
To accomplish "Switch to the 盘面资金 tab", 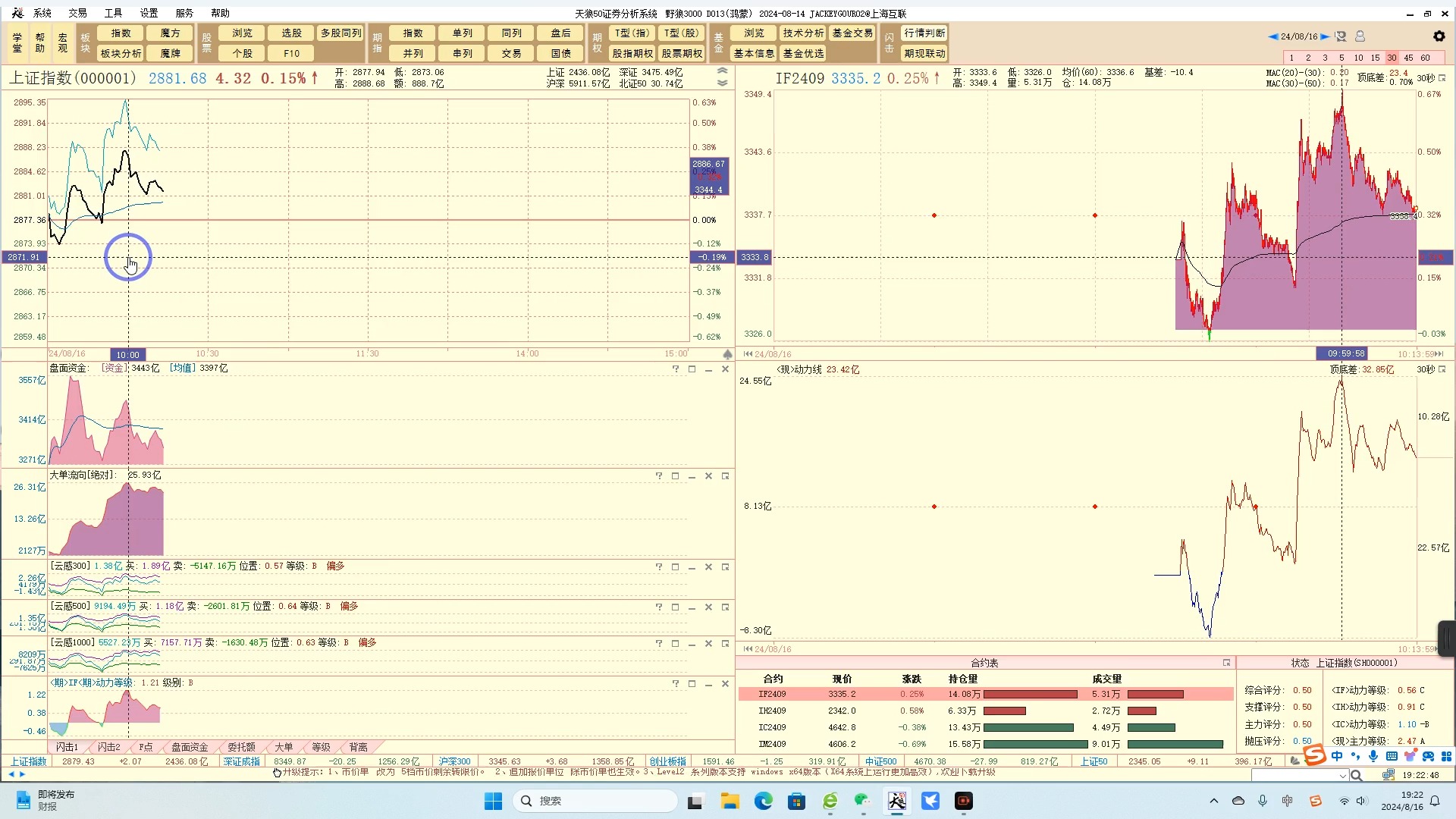I will click(x=190, y=747).
